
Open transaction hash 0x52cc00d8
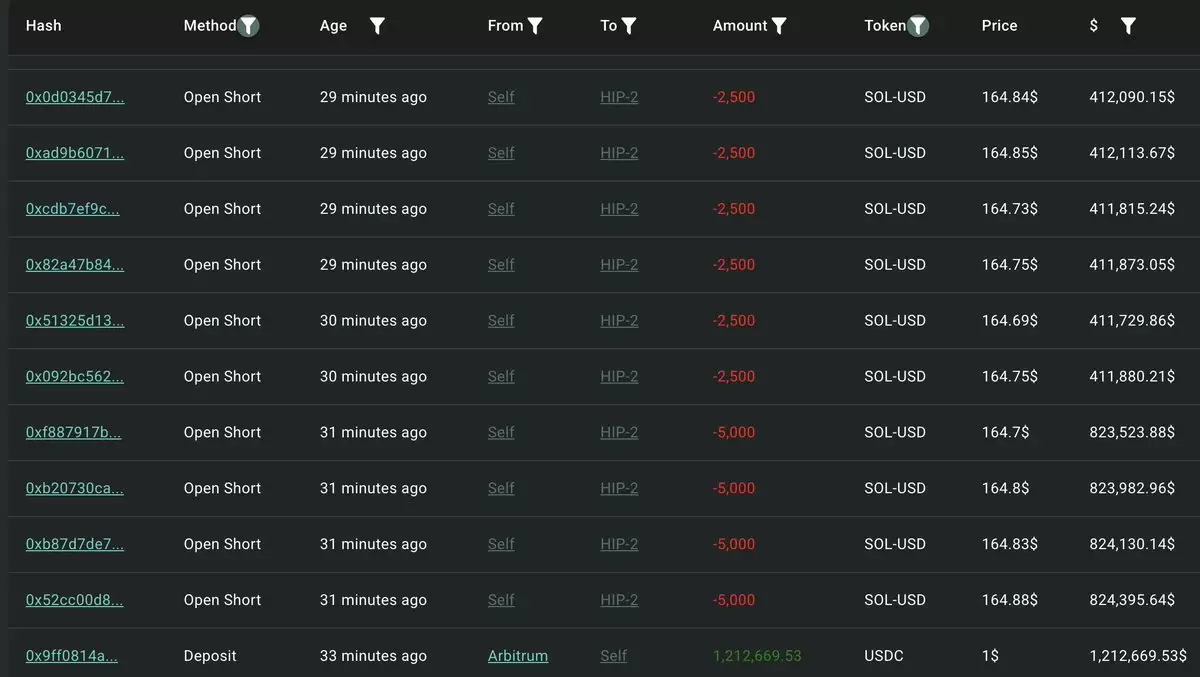click(75, 600)
